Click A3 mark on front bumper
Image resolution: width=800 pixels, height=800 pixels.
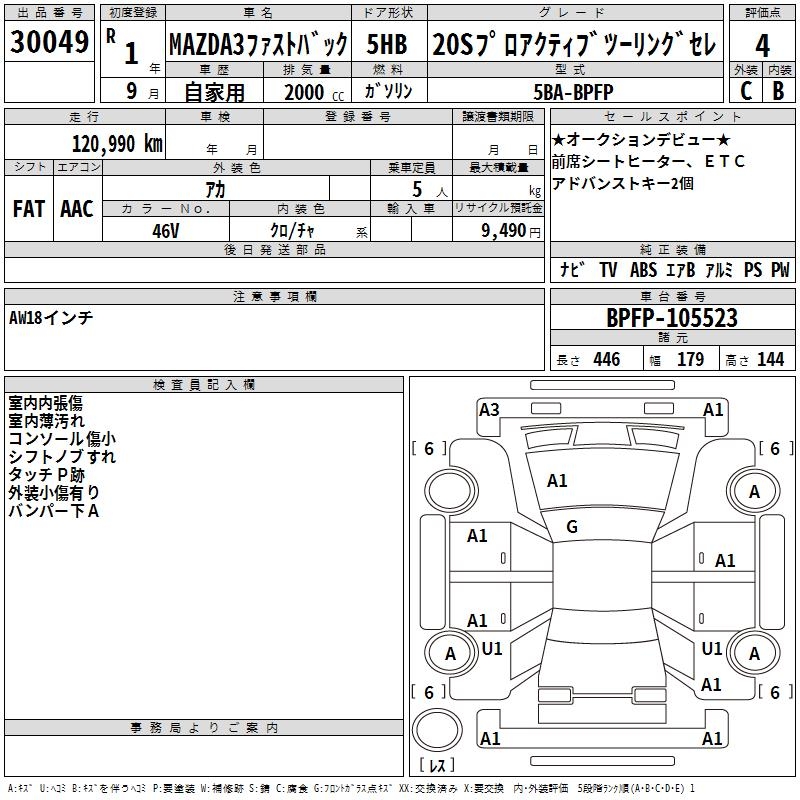point(489,410)
